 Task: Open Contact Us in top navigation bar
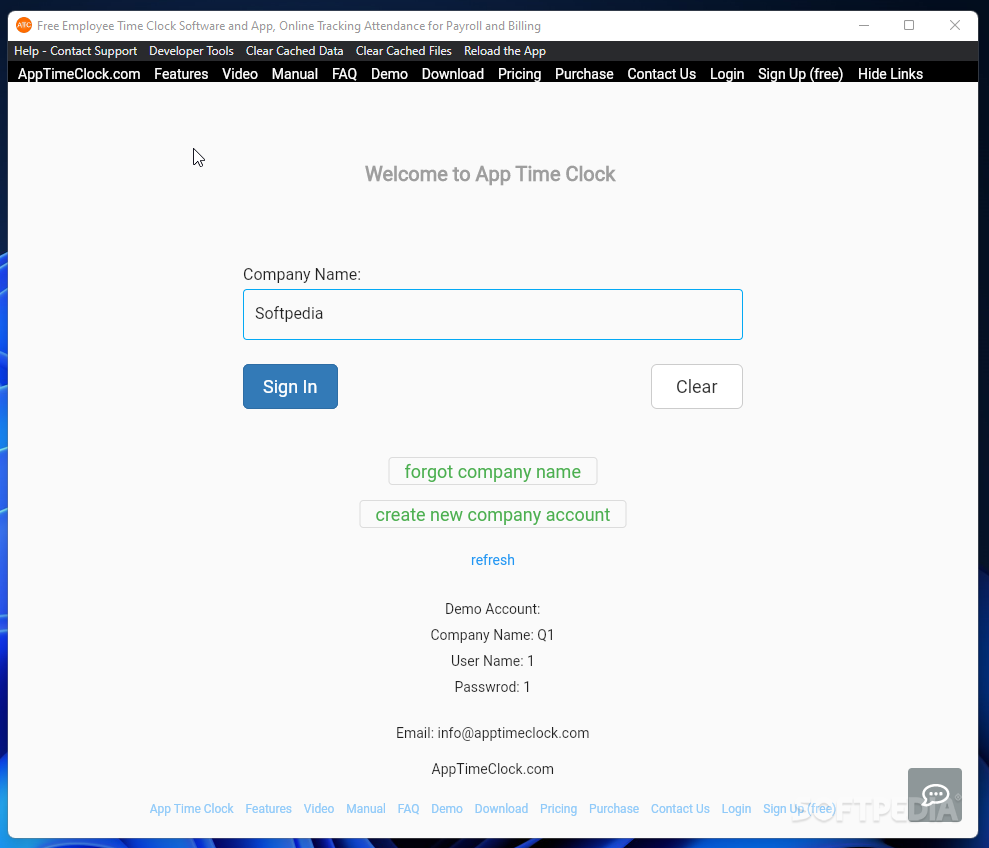point(662,74)
